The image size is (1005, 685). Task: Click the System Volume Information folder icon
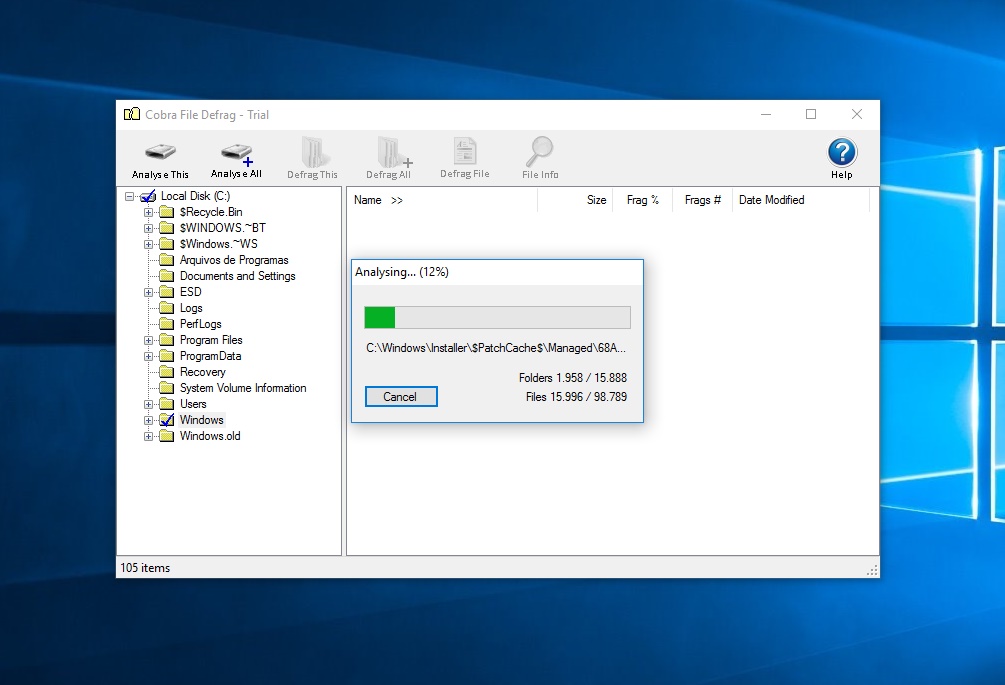[x=167, y=388]
